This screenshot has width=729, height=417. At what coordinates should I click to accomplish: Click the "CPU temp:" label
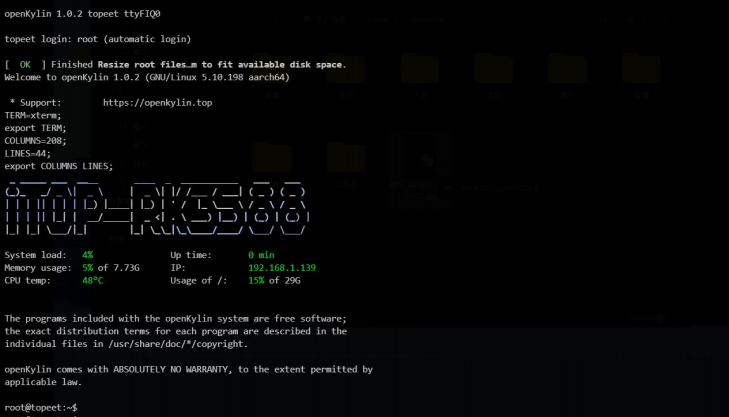28,281
